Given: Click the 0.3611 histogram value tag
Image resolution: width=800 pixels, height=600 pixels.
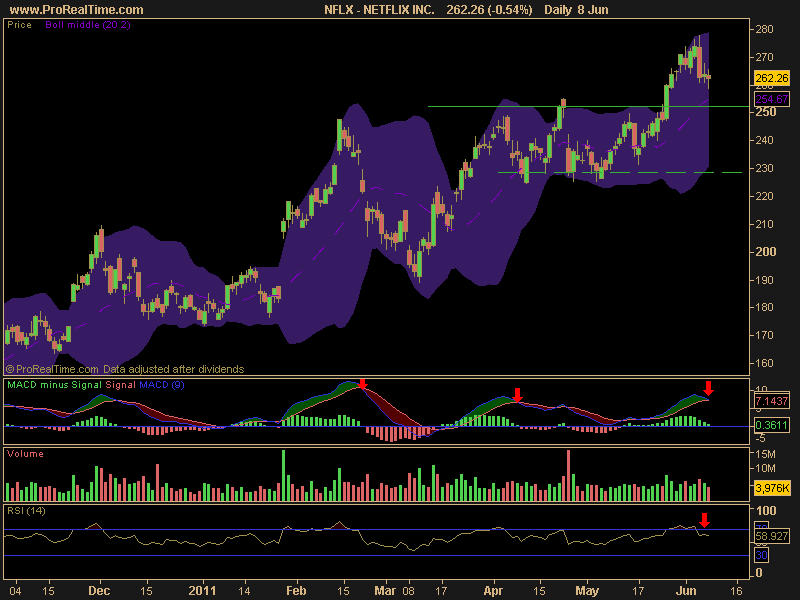Looking at the screenshot, I should [x=771, y=425].
